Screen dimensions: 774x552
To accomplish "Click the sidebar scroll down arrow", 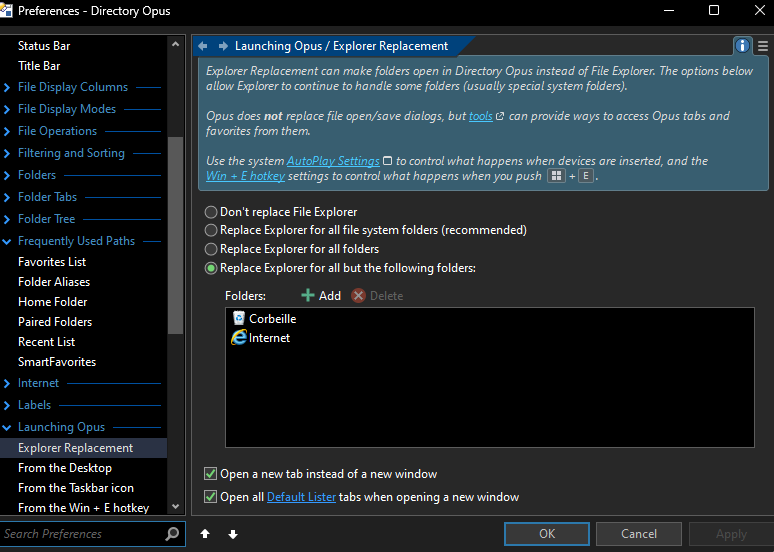I will 175,507.
